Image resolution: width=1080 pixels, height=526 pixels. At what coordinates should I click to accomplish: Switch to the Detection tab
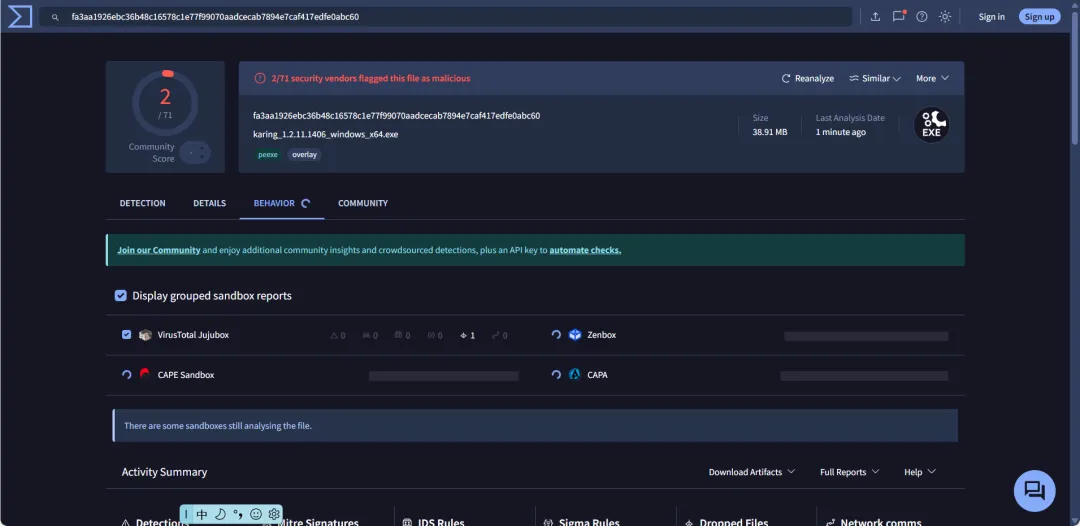143,204
